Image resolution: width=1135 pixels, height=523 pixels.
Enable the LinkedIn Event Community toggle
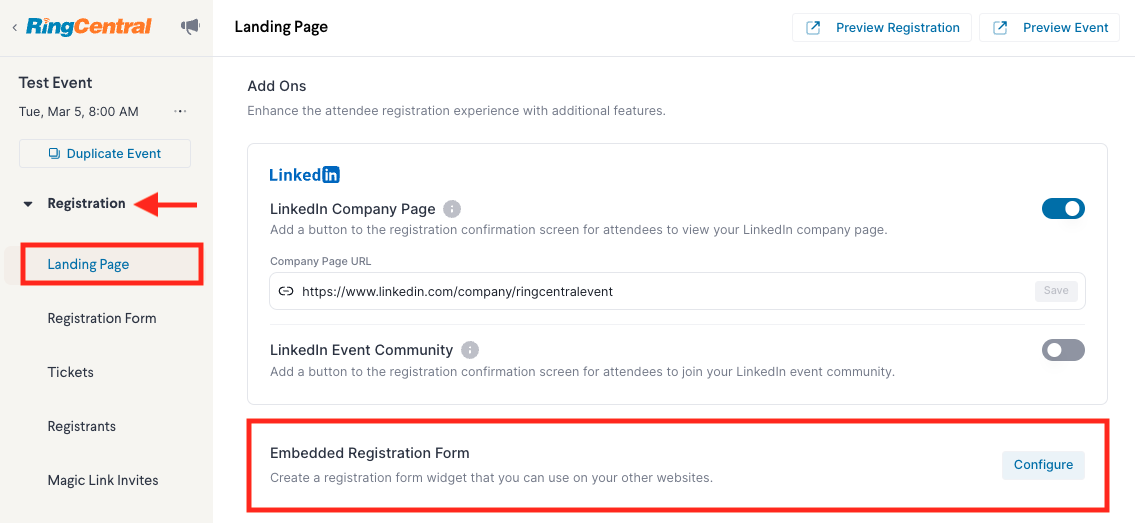[1063, 350]
